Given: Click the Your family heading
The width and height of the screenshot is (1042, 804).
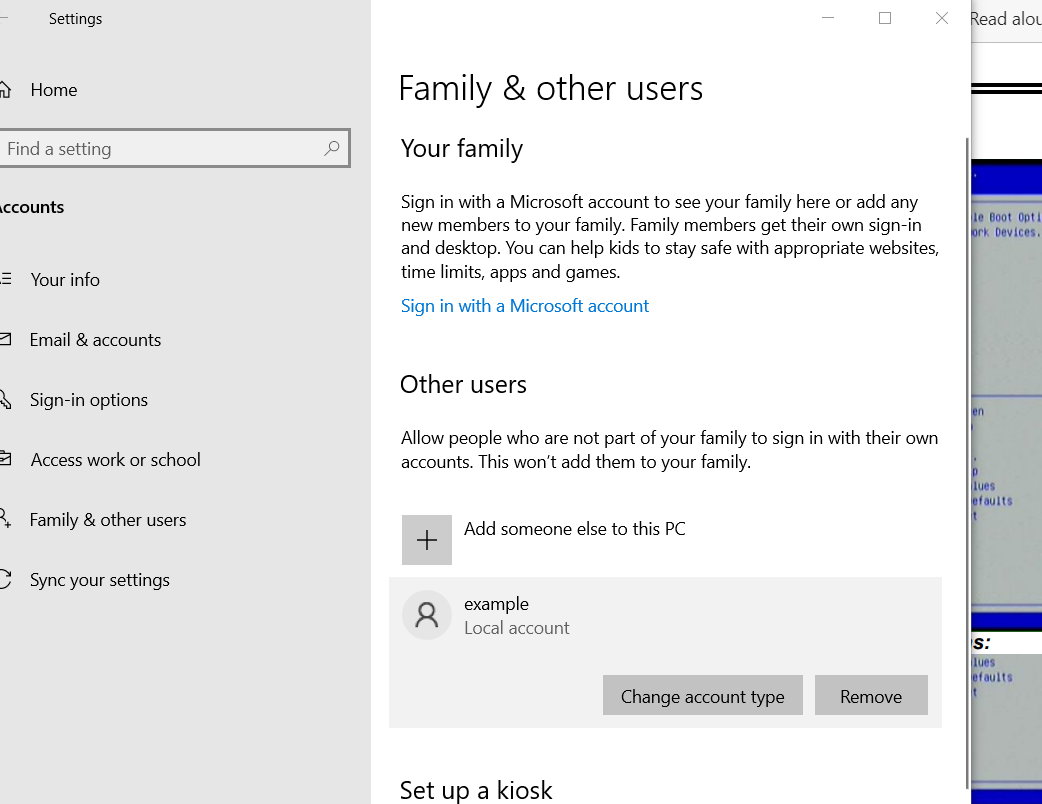Looking at the screenshot, I should click(x=462, y=149).
